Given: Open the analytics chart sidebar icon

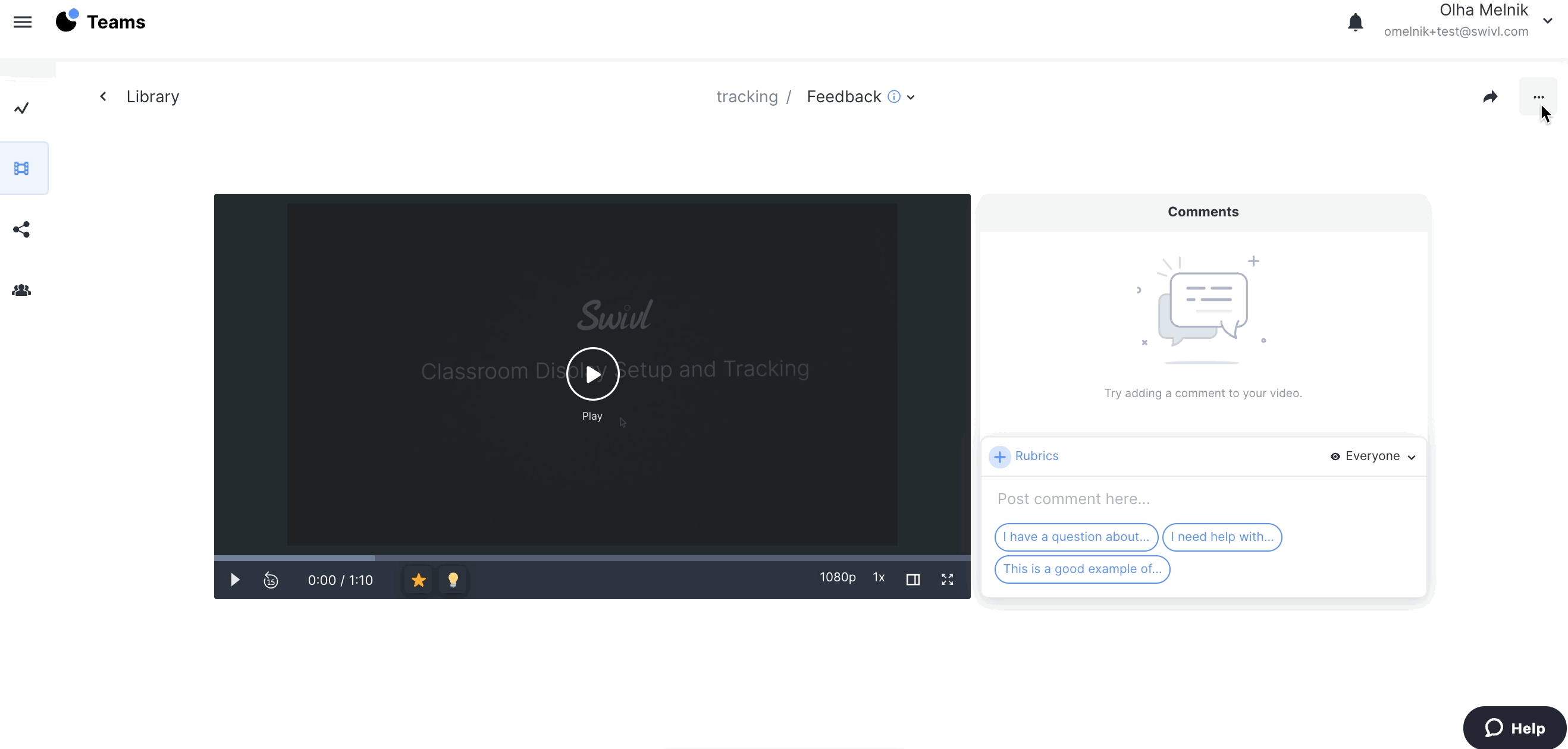Looking at the screenshot, I should click(22, 108).
